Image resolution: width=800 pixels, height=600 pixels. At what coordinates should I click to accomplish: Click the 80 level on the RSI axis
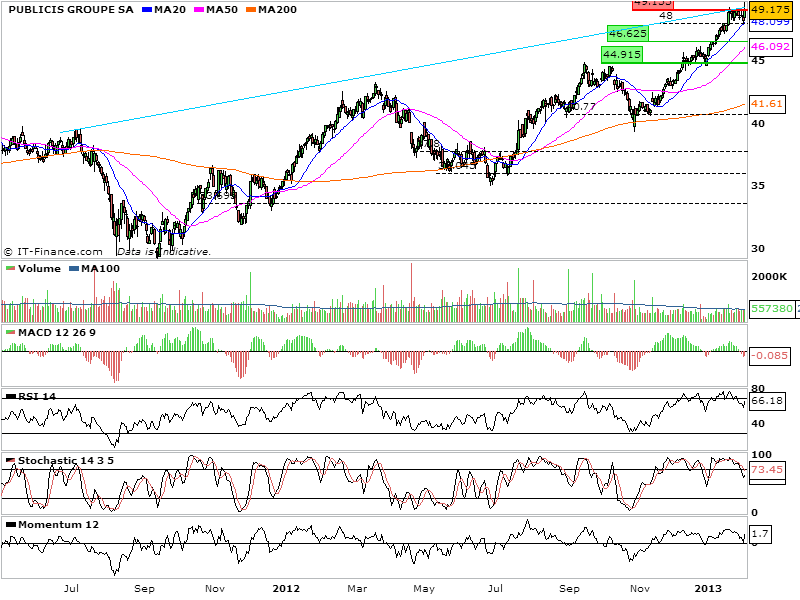click(758, 389)
